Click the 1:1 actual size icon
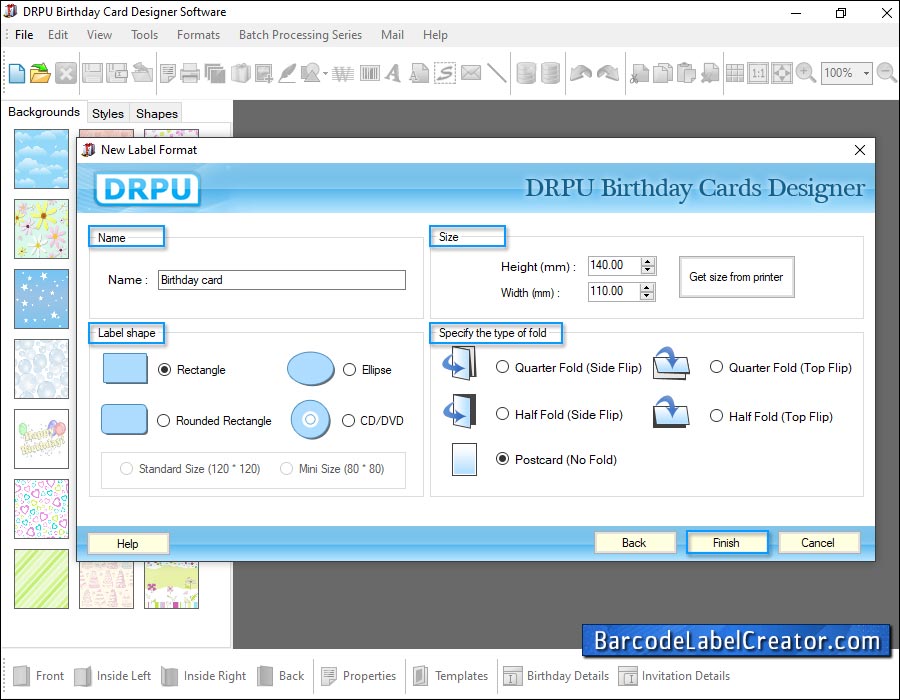This screenshot has width=900, height=700. pos(758,73)
